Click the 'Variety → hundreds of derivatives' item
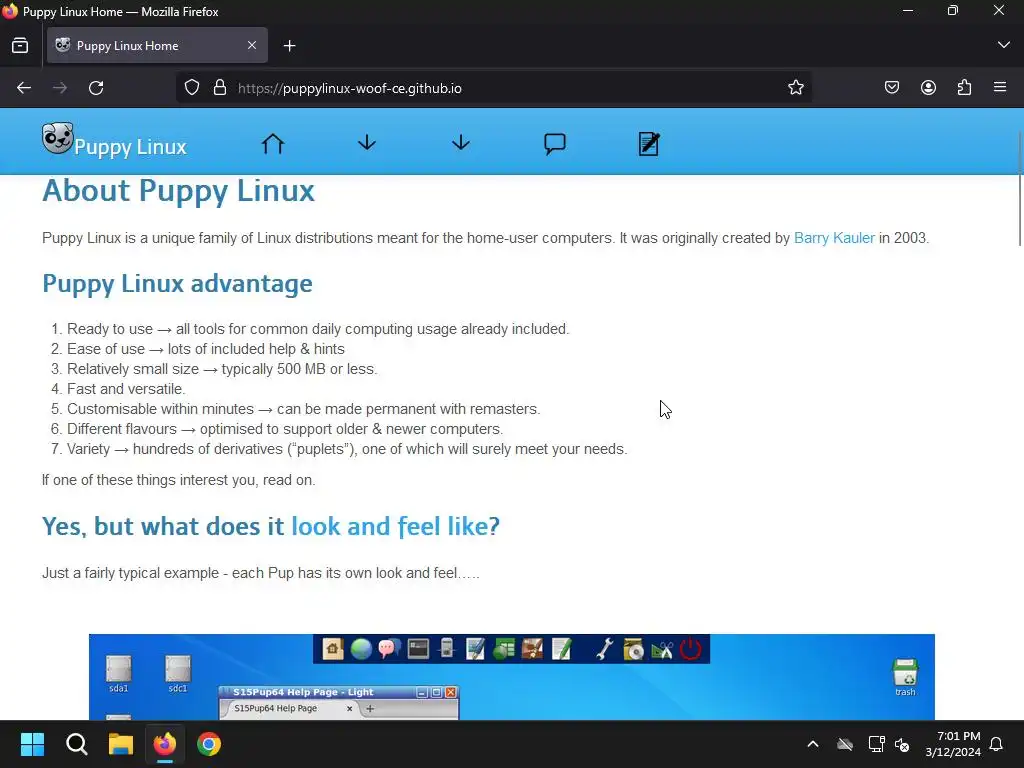This screenshot has height=768, width=1024. [347, 449]
